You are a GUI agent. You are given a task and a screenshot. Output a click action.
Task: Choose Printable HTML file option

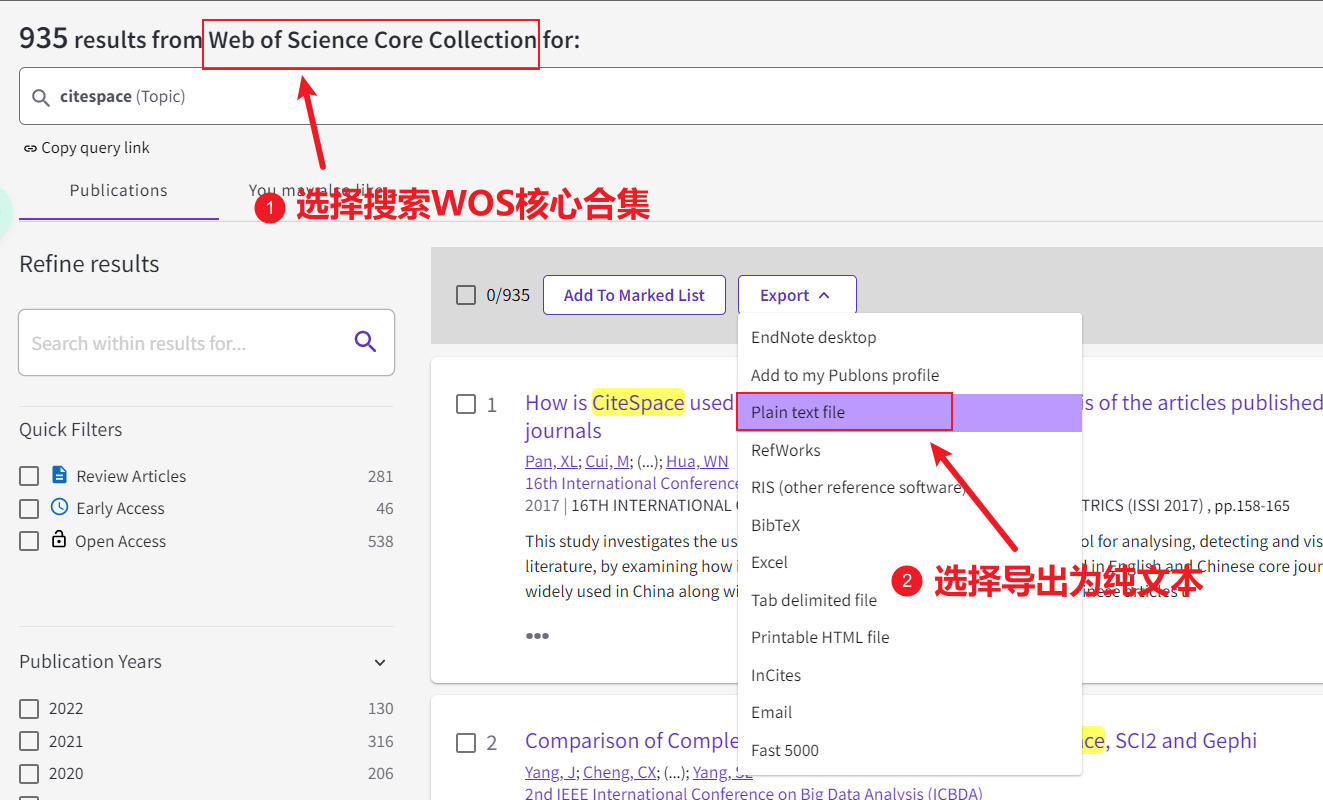coord(909,637)
